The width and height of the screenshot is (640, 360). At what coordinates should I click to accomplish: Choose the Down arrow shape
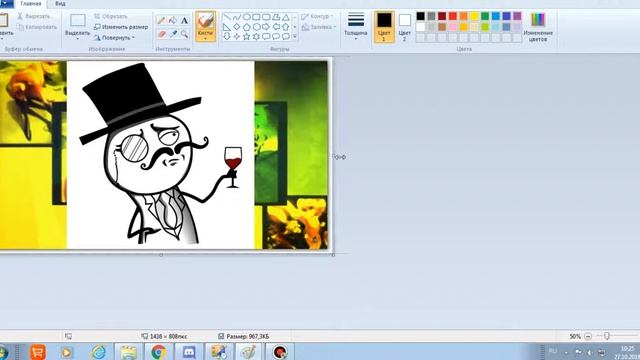227,36
